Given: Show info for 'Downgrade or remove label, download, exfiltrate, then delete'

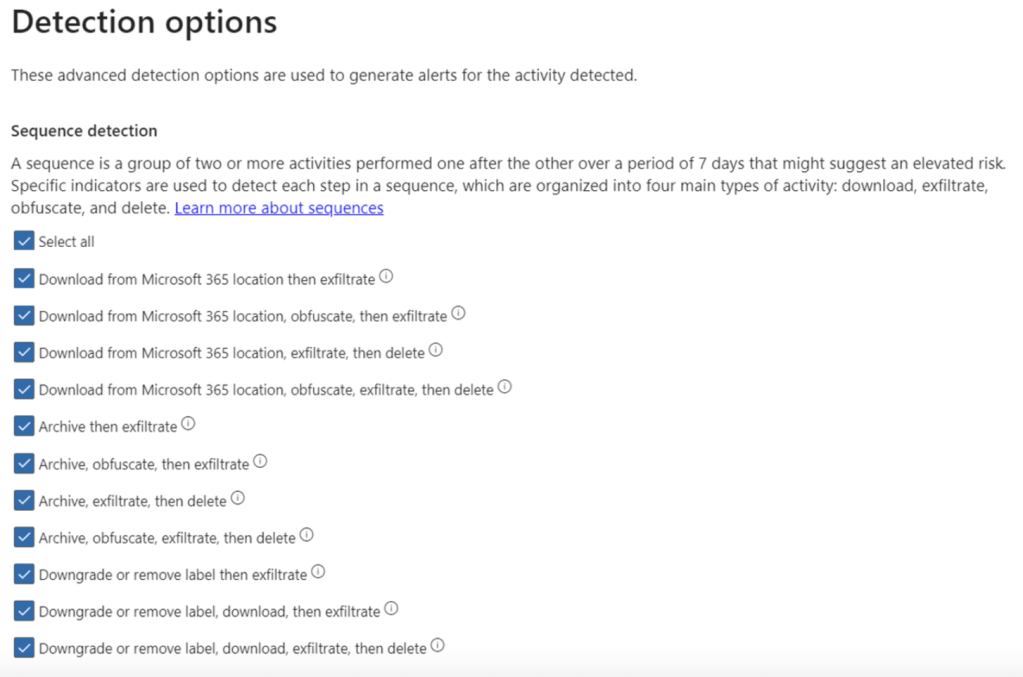Looking at the screenshot, I should tap(437, 645).
